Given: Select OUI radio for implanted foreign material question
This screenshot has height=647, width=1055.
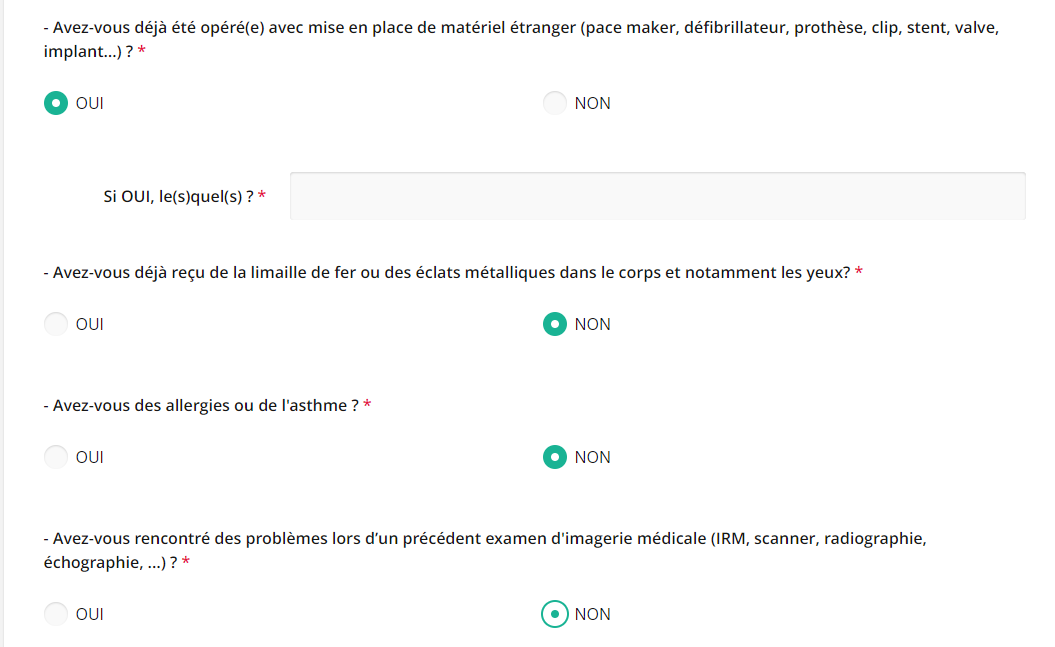Looking at the screenshot, I should pyautogui.click(x=56, y=103).
